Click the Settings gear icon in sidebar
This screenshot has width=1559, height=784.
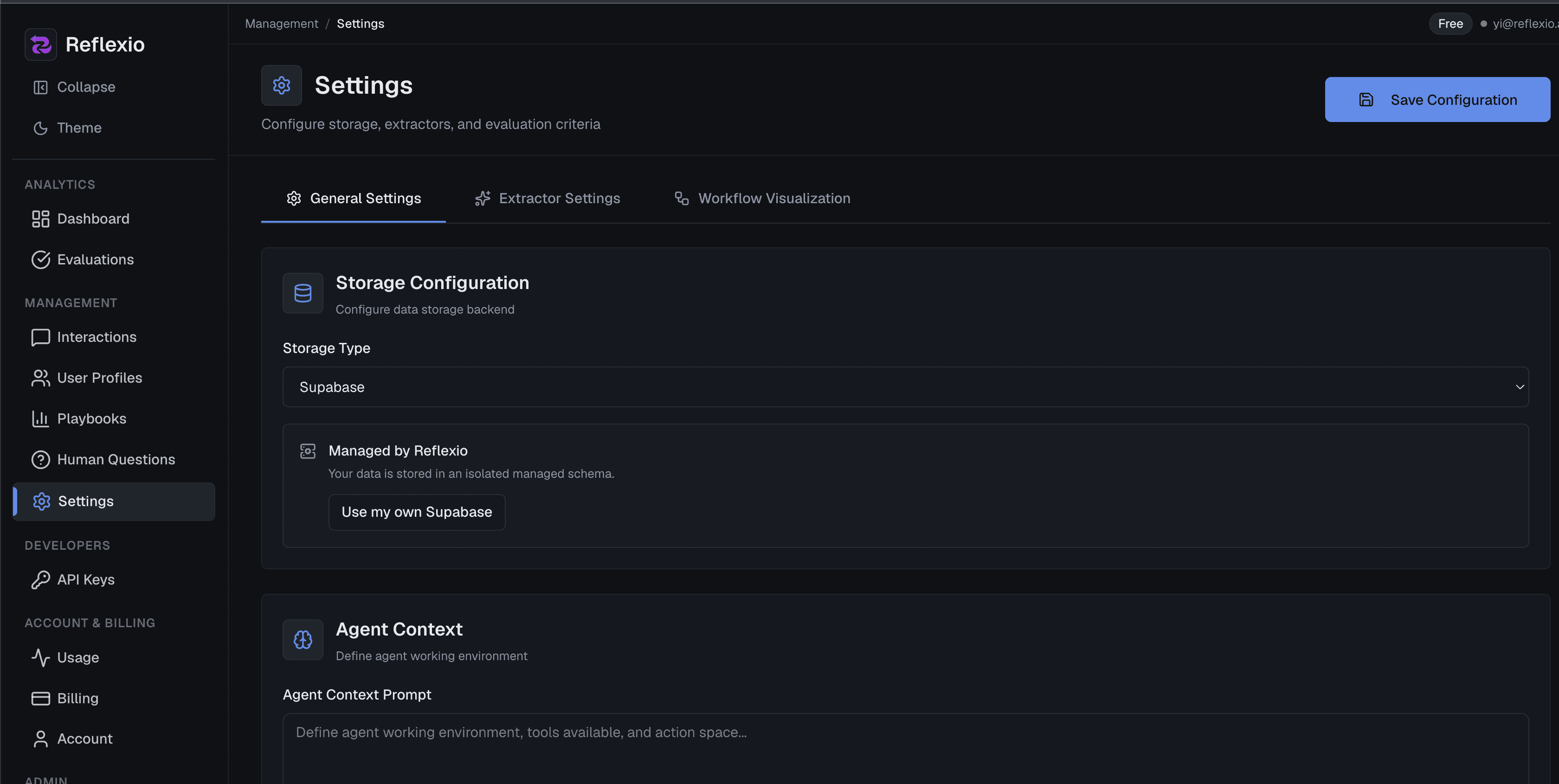[41, 501]
